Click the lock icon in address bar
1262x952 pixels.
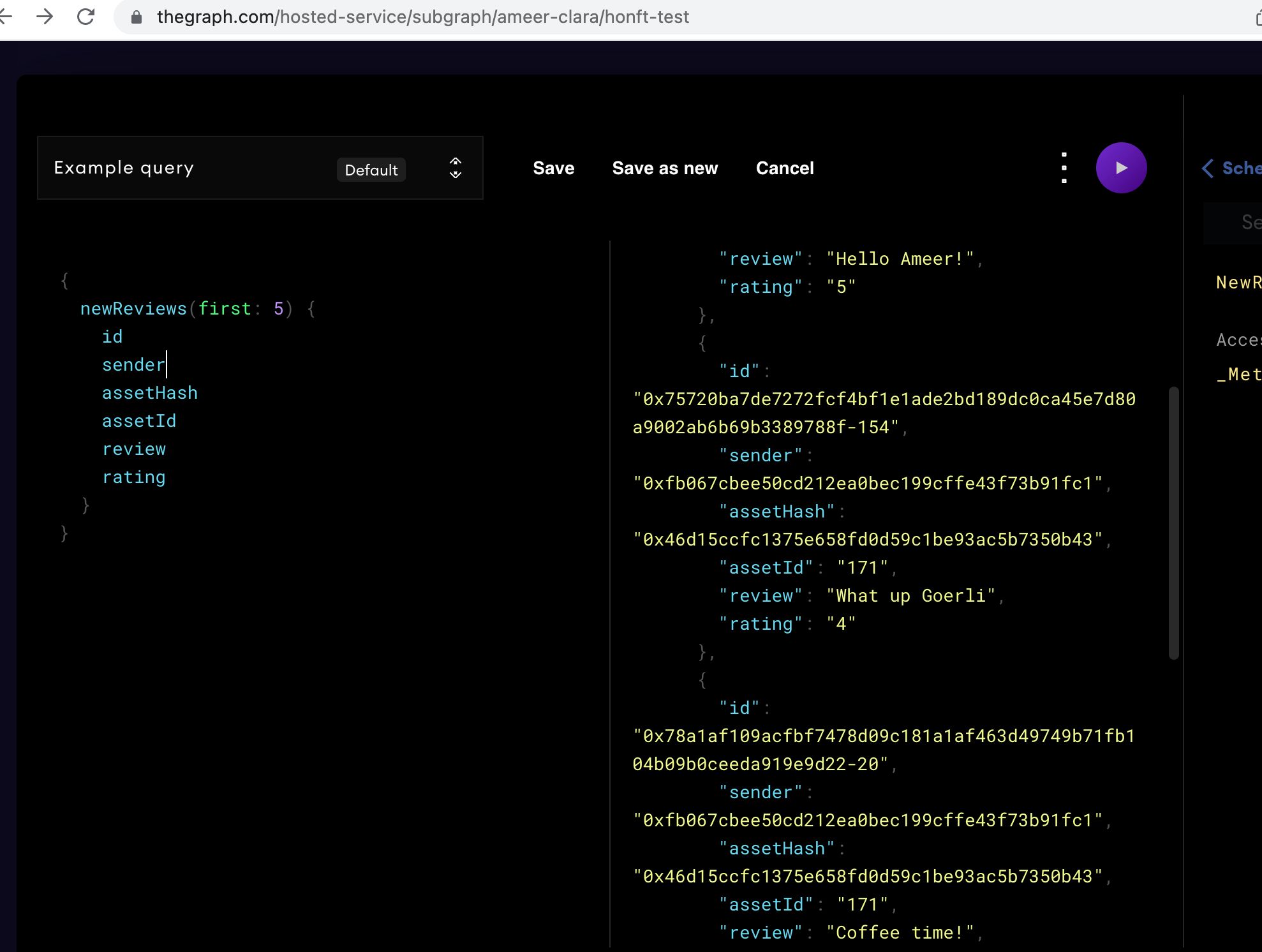[136, 17]
